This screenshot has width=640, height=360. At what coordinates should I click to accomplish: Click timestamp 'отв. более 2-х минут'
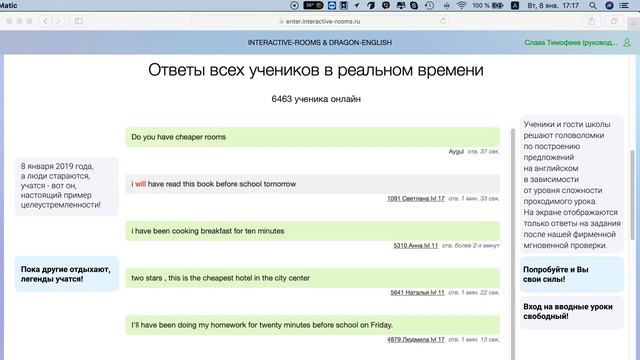(x=471, y=245)
